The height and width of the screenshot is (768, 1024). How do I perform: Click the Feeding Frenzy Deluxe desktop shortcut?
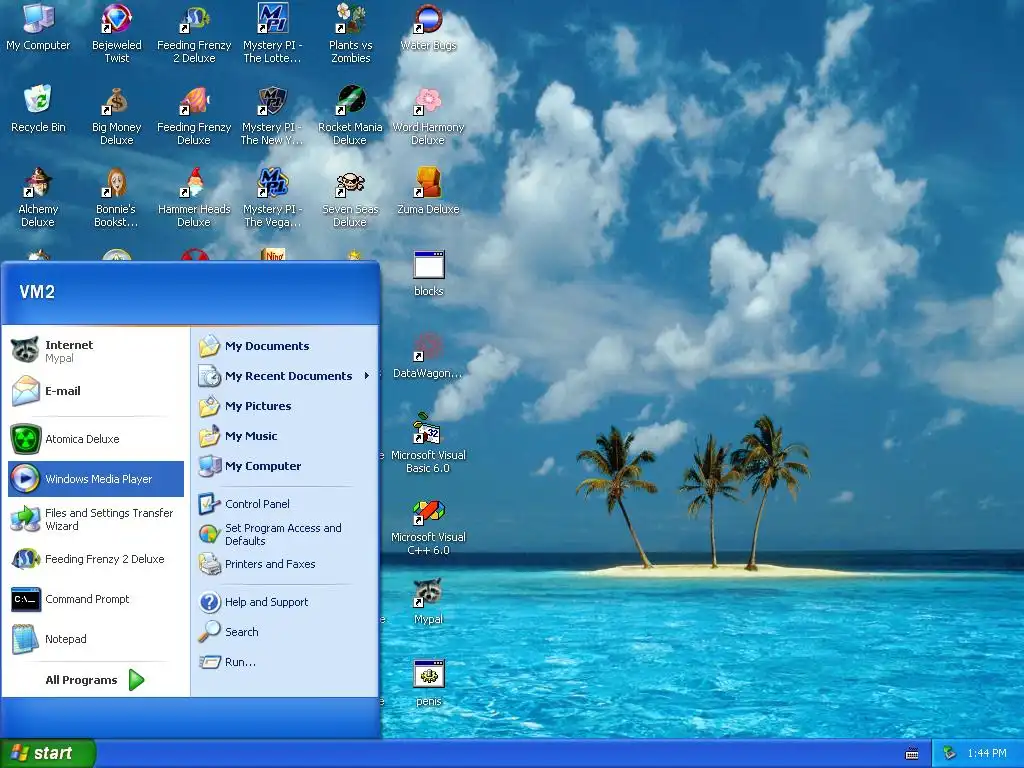pos(194,116)
